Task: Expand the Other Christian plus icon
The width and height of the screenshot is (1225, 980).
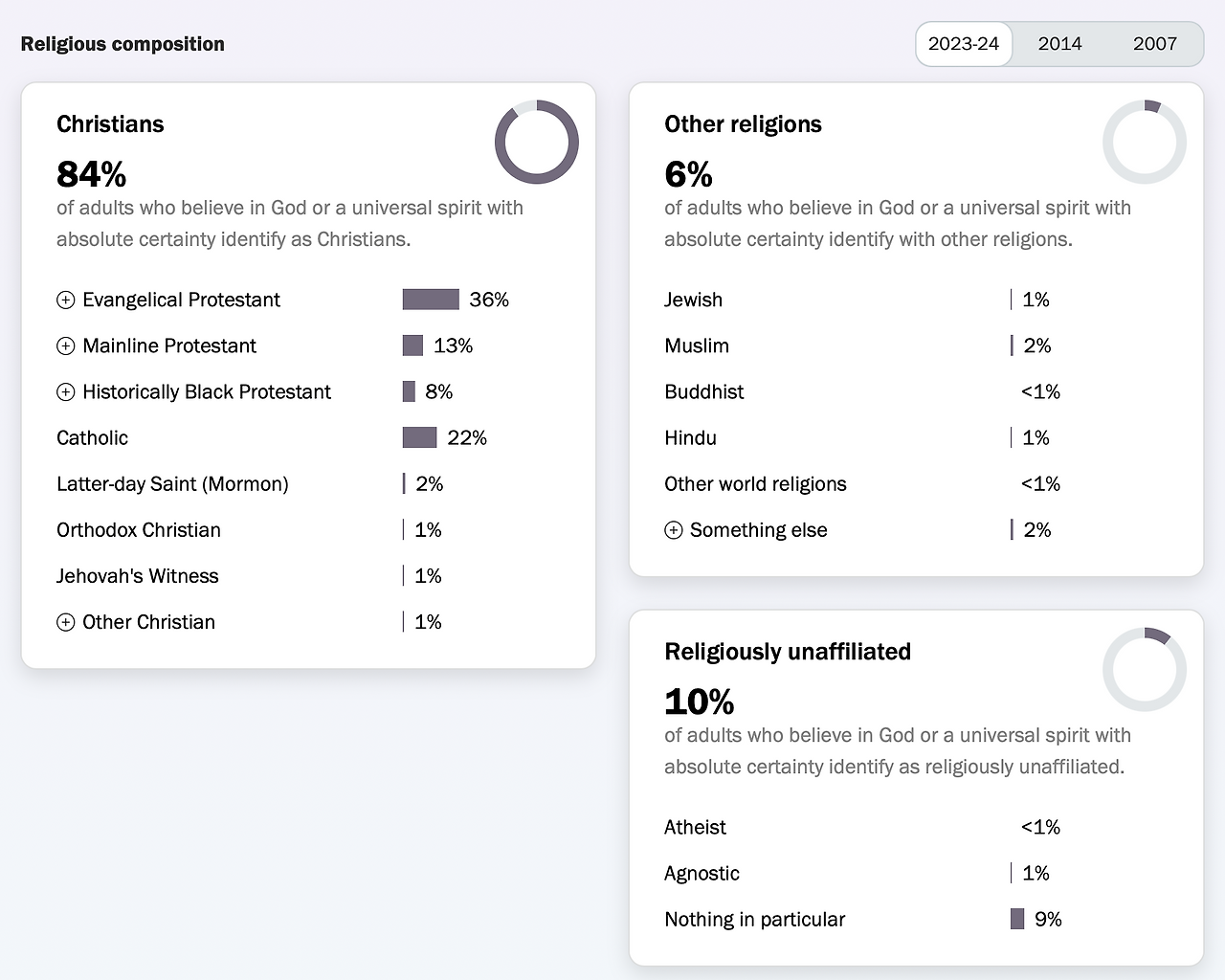Action: pos(66,623)
